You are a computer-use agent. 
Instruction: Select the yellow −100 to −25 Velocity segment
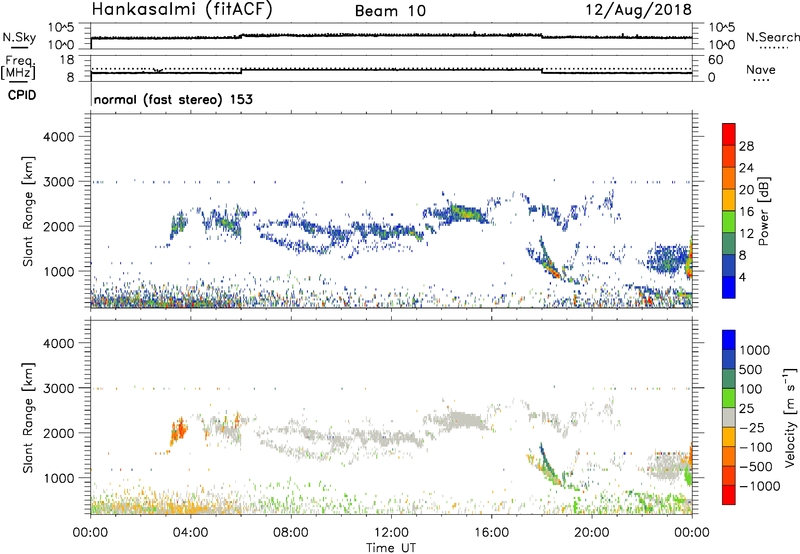(x=729, y=437)
